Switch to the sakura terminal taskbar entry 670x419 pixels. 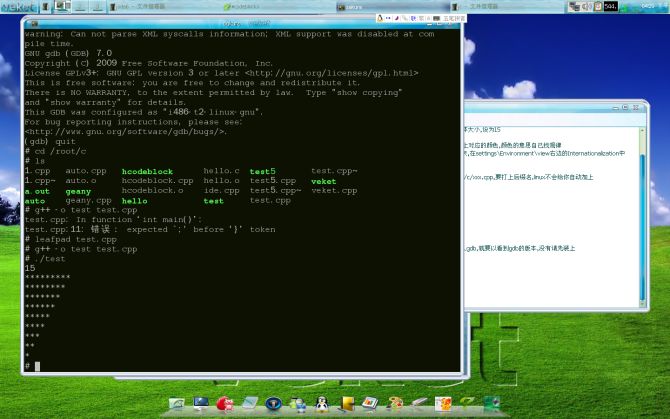[x=393, y=7]
